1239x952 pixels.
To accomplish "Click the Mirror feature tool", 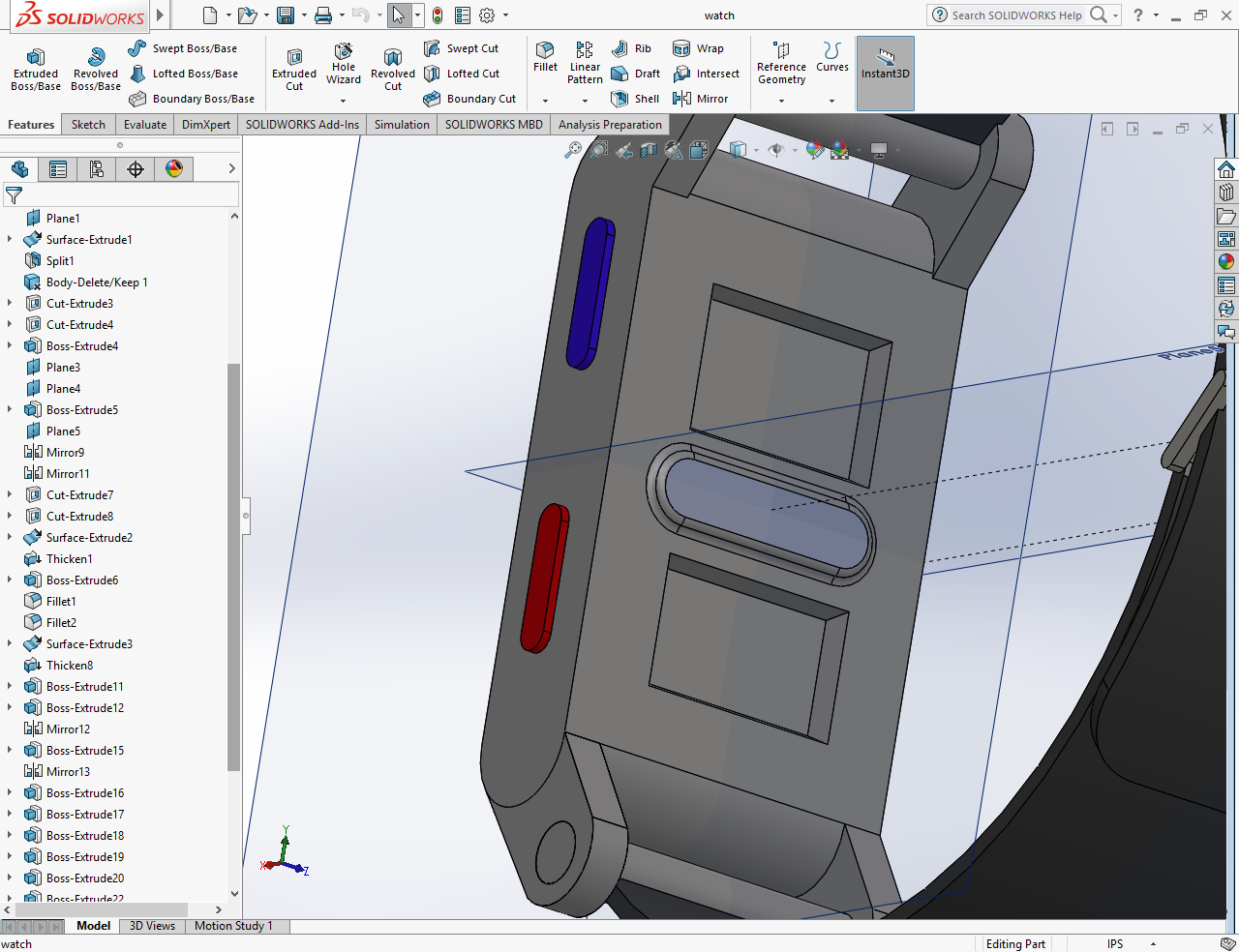I will click(701, 99).
